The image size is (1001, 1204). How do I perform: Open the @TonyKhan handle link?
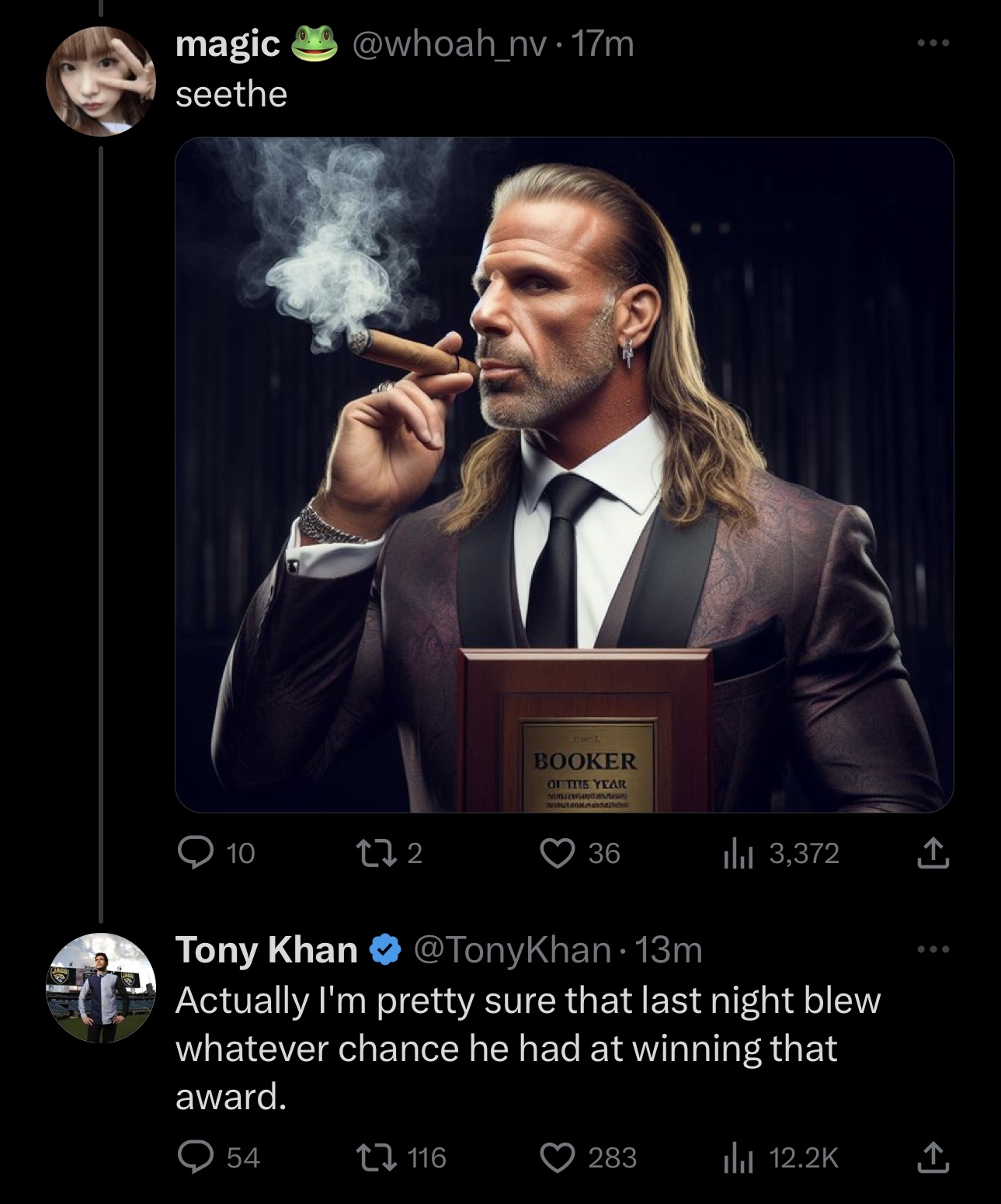(x=512, y=950)
